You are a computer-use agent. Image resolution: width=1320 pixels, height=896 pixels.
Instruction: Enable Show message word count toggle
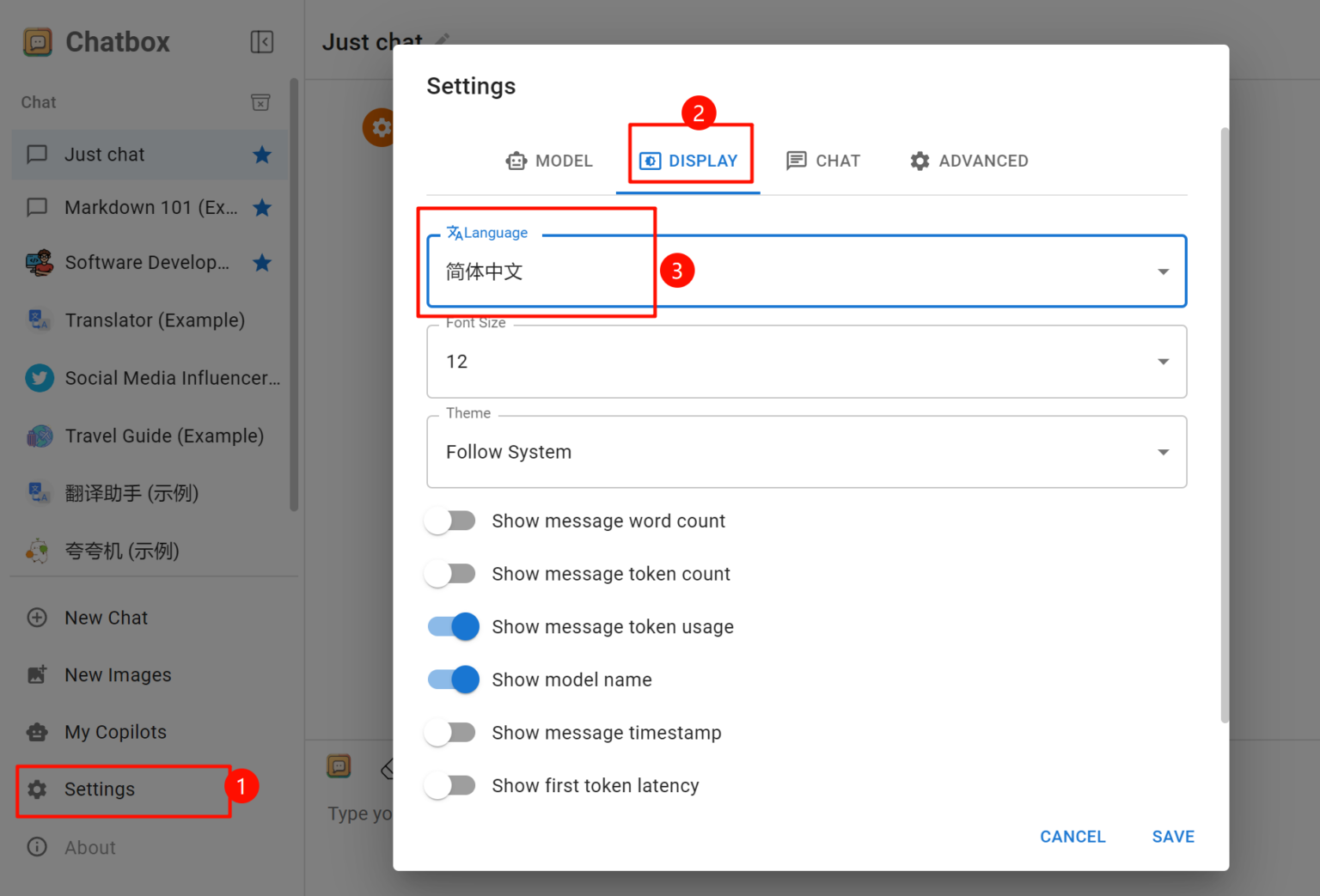point(451,521)
